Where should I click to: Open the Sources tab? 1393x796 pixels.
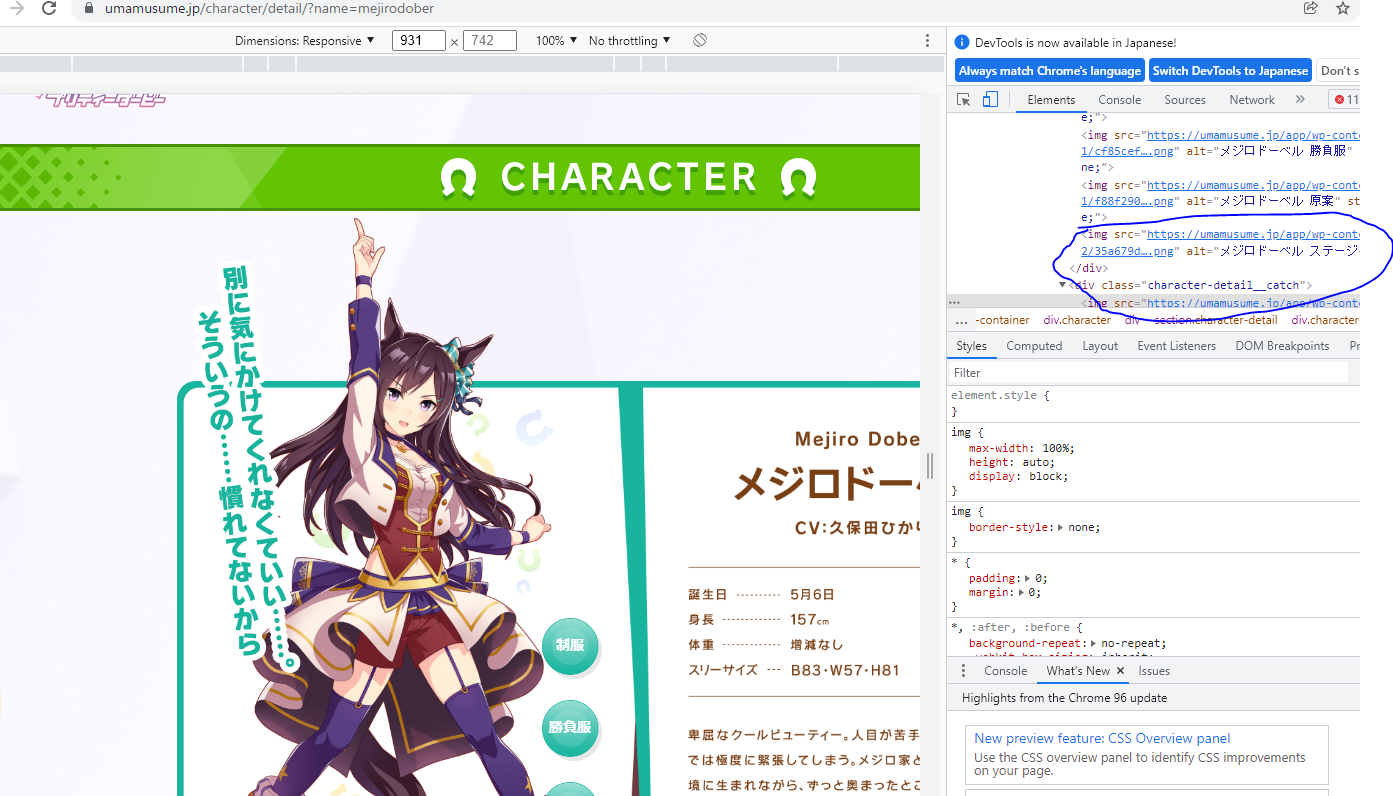pos(1185,100)
